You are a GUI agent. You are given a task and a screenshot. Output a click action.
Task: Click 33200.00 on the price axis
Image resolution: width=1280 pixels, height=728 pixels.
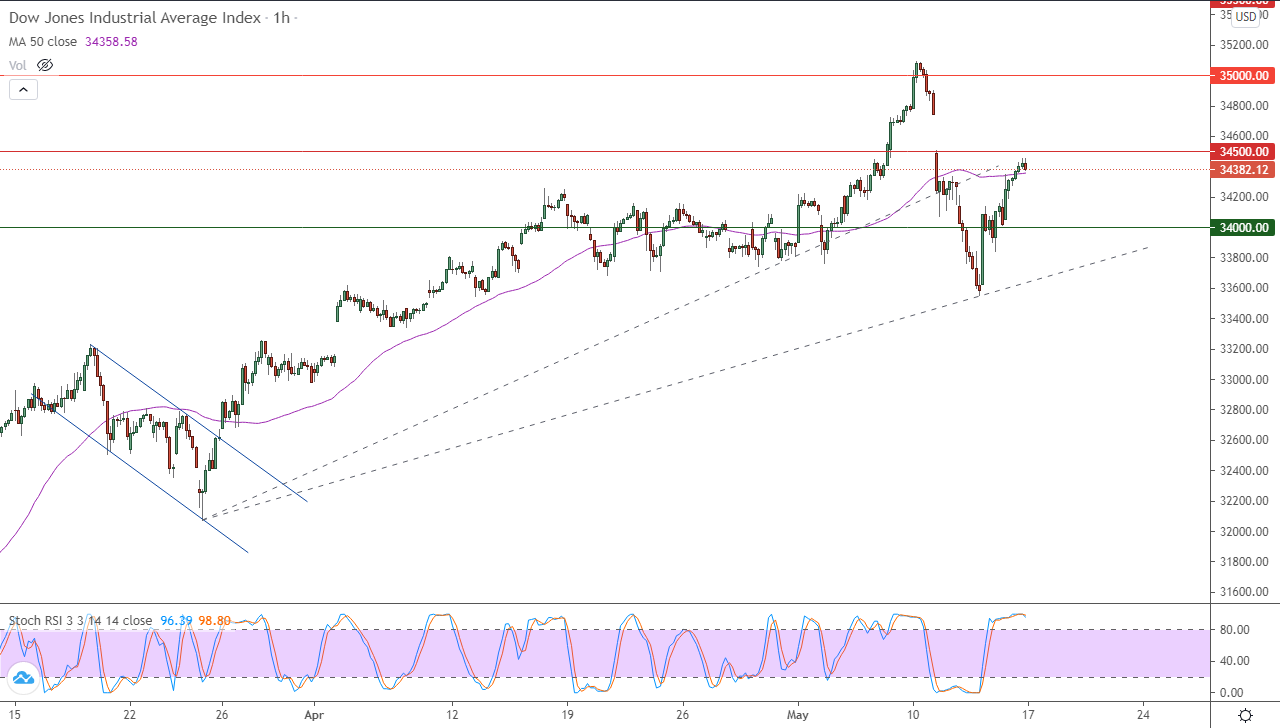coord(1242,349)
